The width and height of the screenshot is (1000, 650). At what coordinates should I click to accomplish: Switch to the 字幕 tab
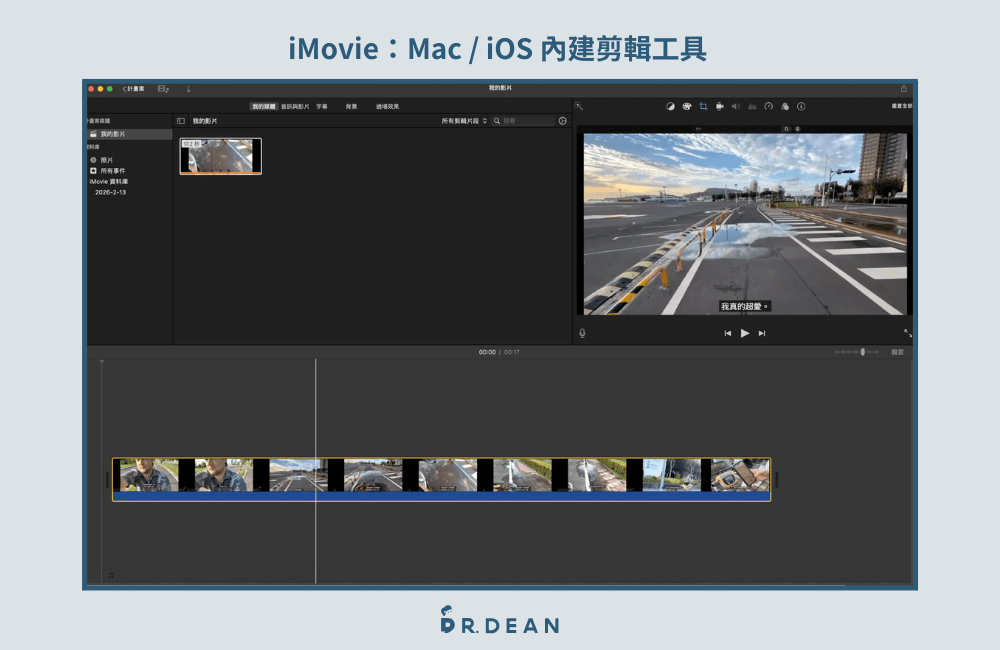(x=321, y=107)
